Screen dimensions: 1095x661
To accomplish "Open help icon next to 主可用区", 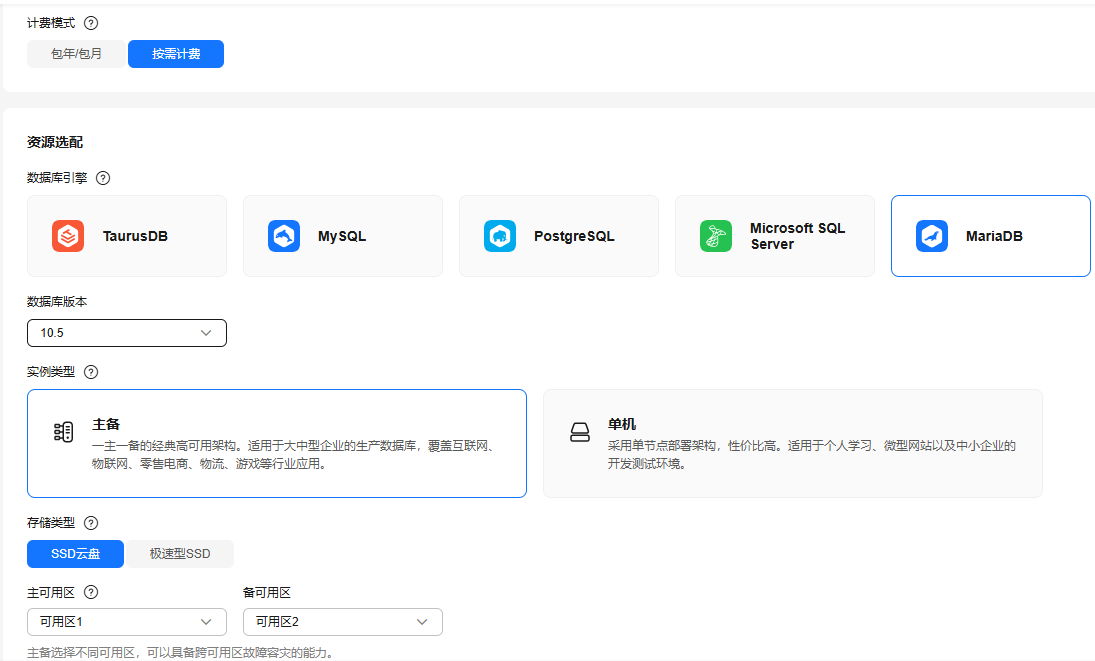I will click(91, 592).
